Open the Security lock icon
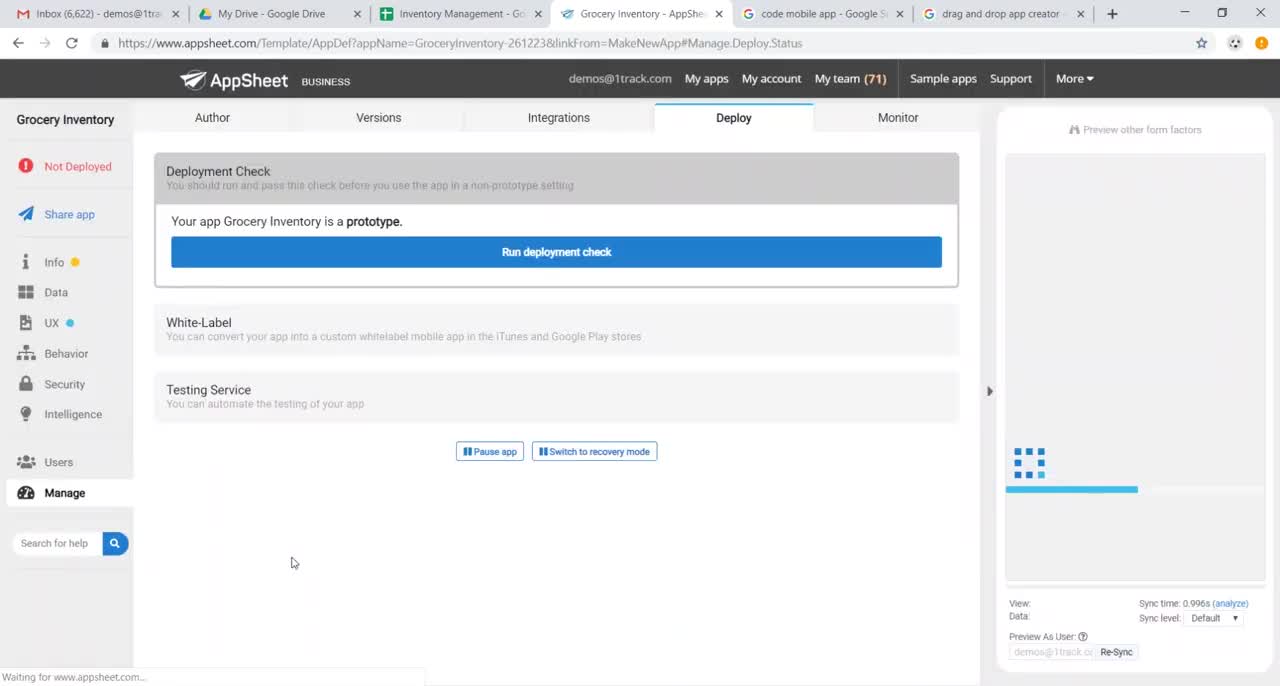 [26, 384]
